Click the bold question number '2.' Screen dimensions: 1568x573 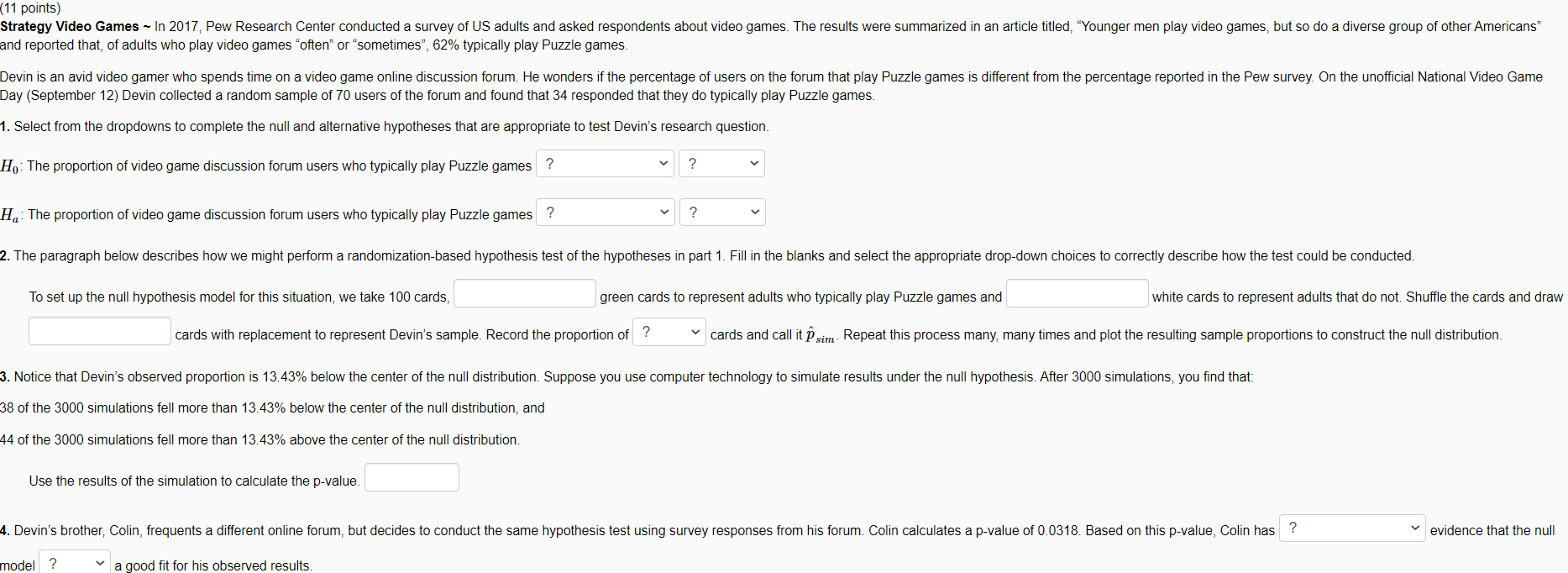5,255
